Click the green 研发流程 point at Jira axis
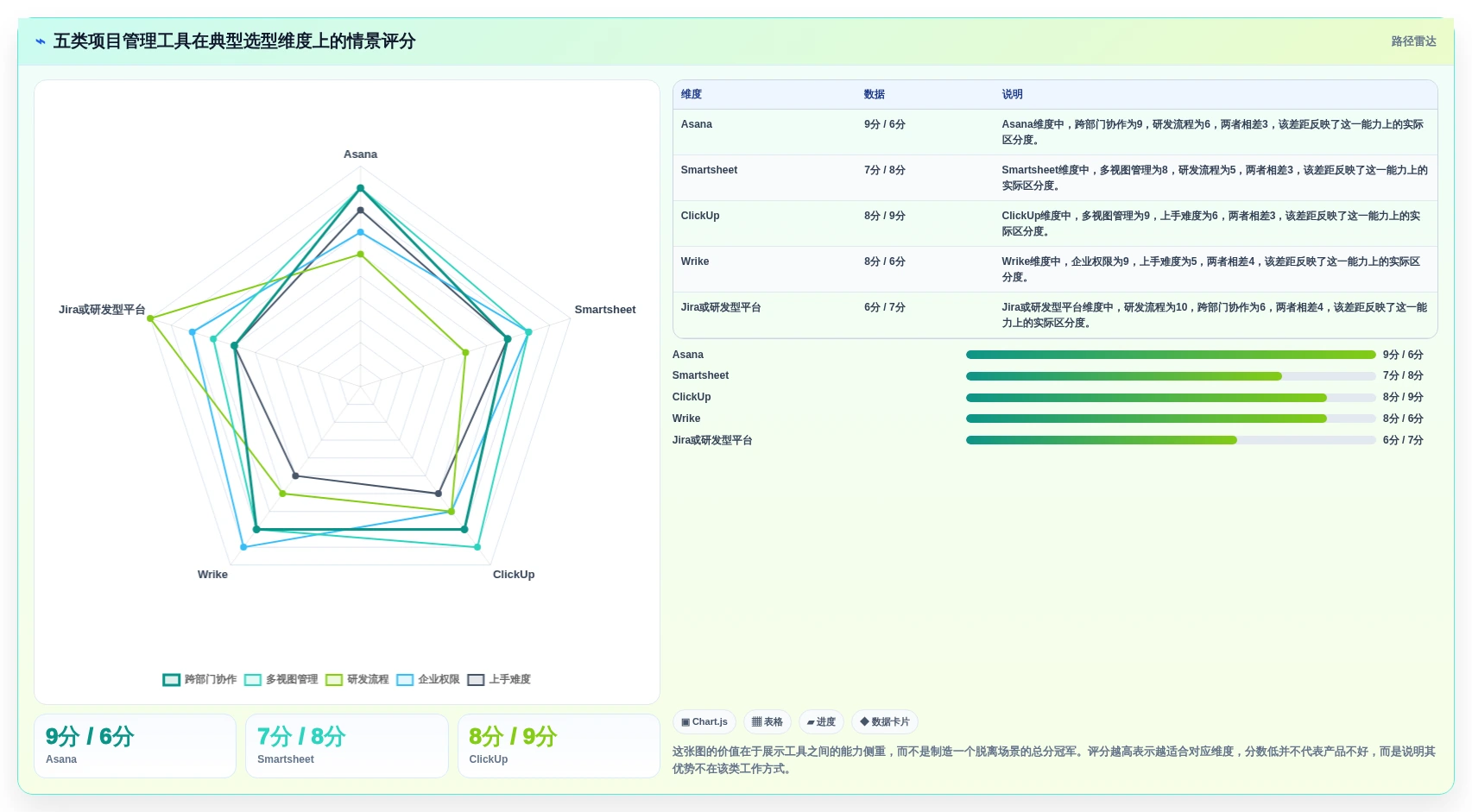Image resolution: width=1472 pixels, height=812 pixels. pos(150,318)
